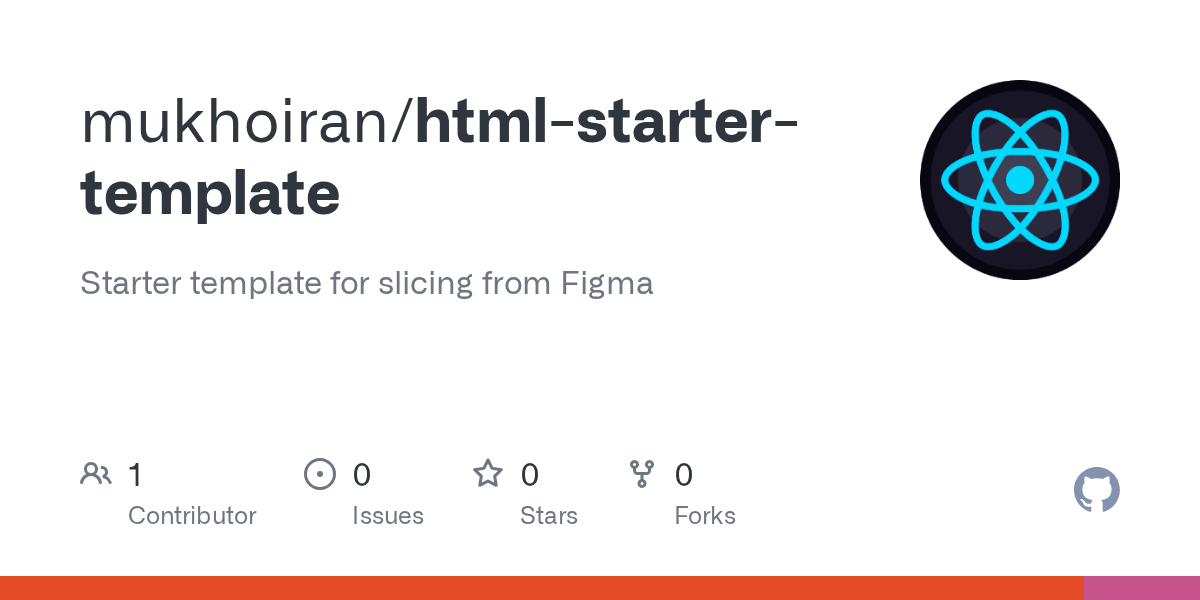Viewport: 1200px width, 600px height.
Task: Open the Issues label
Action: point(388,516)
